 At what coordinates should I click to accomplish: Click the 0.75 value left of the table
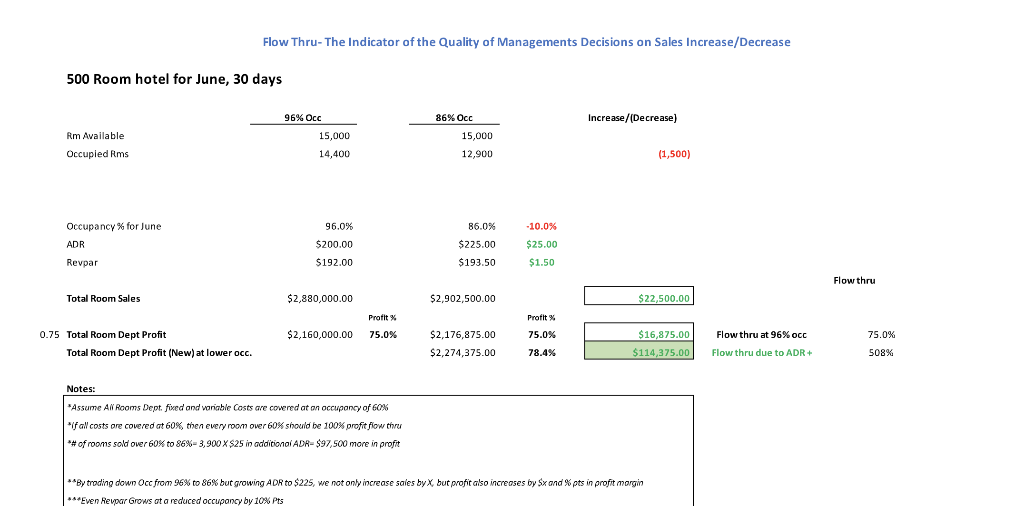click(50, 334)
